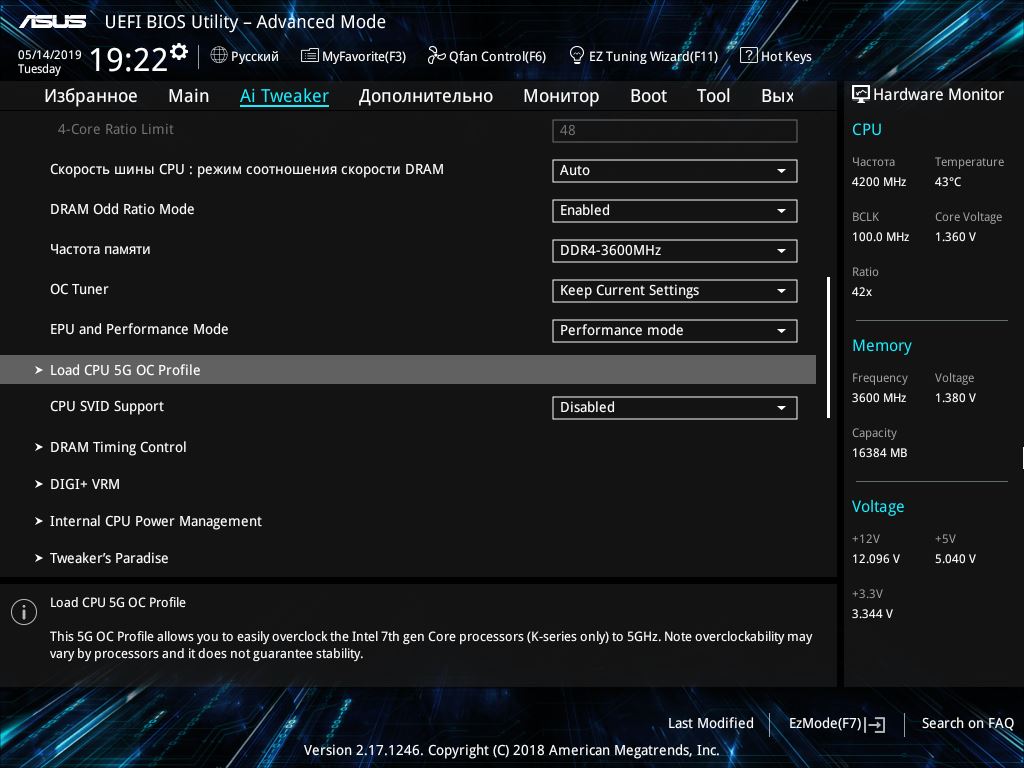Click the Qfan Control fan icon

click(x=436, y=56)
